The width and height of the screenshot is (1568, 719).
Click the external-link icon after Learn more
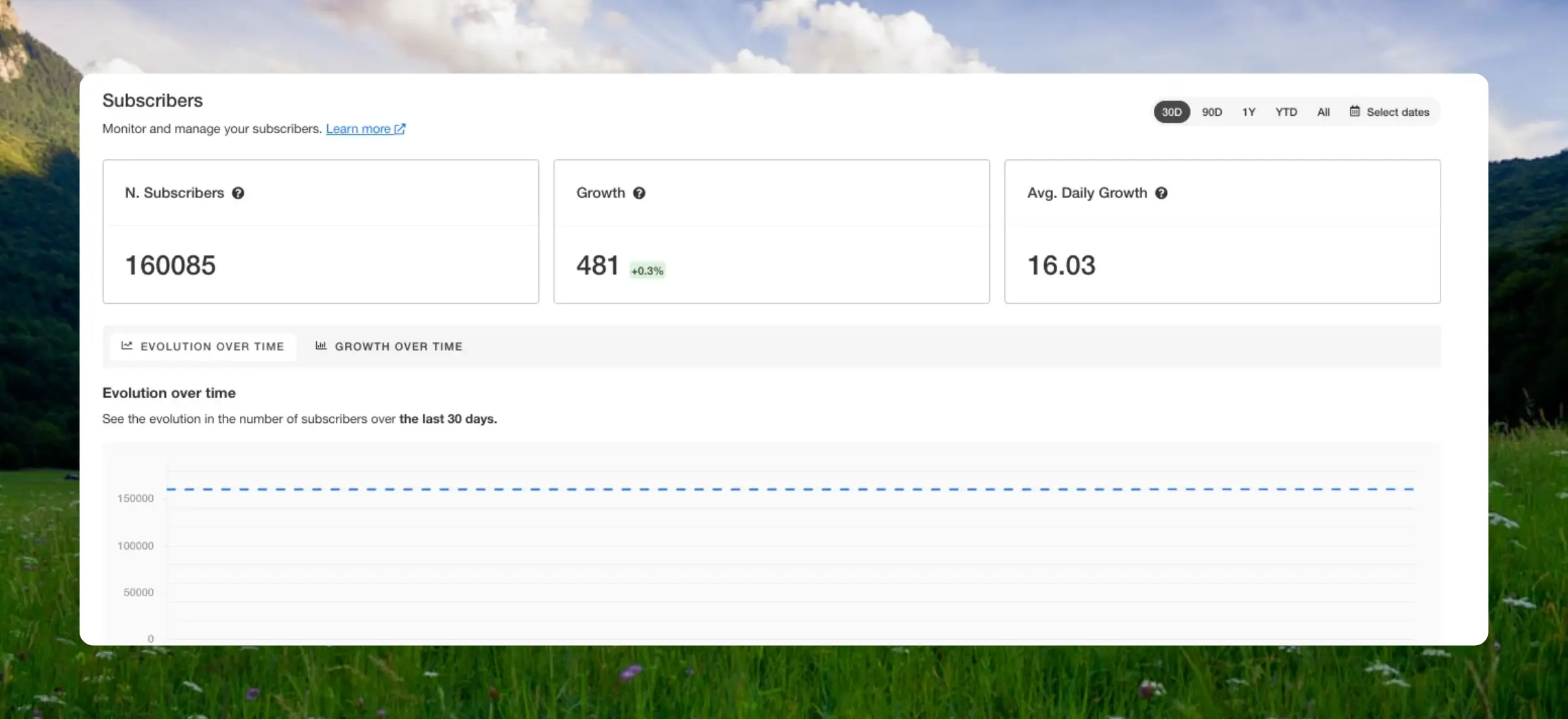pyautogui.click(x=400, y=129)
